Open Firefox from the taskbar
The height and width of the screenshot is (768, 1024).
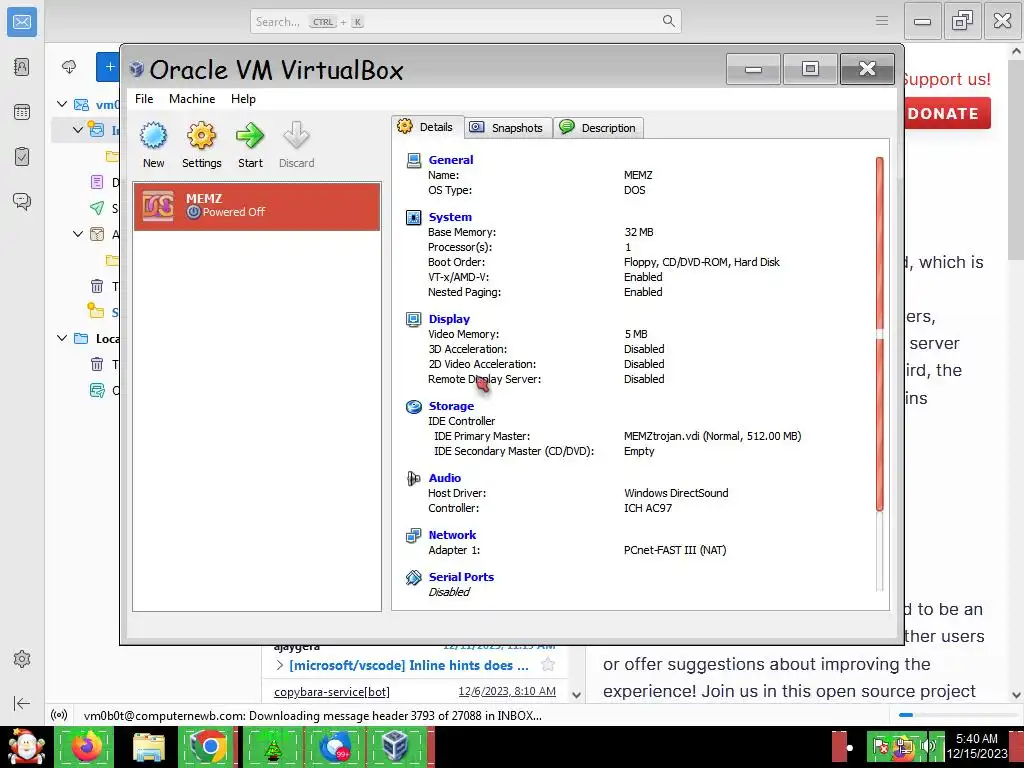[85, 746]
